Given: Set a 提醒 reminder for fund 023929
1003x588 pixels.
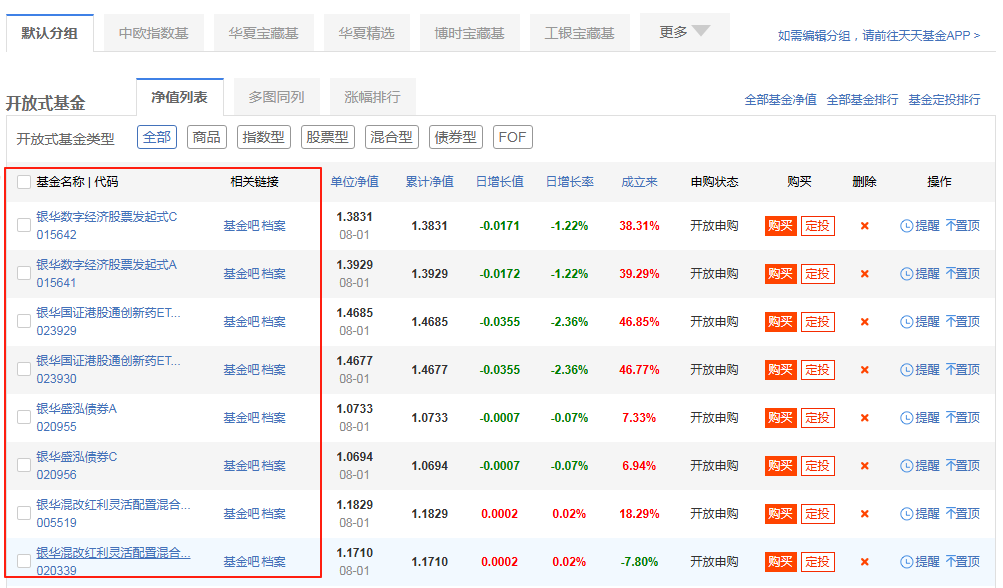Looking at the screenshot, I should (920, 322).
